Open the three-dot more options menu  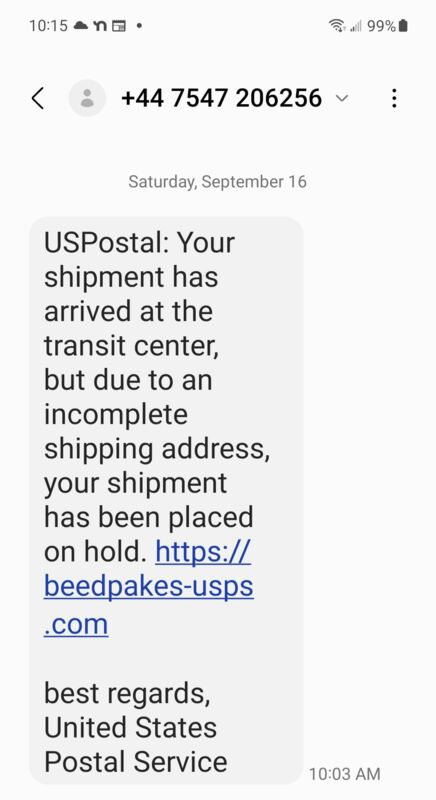click(x=394, y=98)
